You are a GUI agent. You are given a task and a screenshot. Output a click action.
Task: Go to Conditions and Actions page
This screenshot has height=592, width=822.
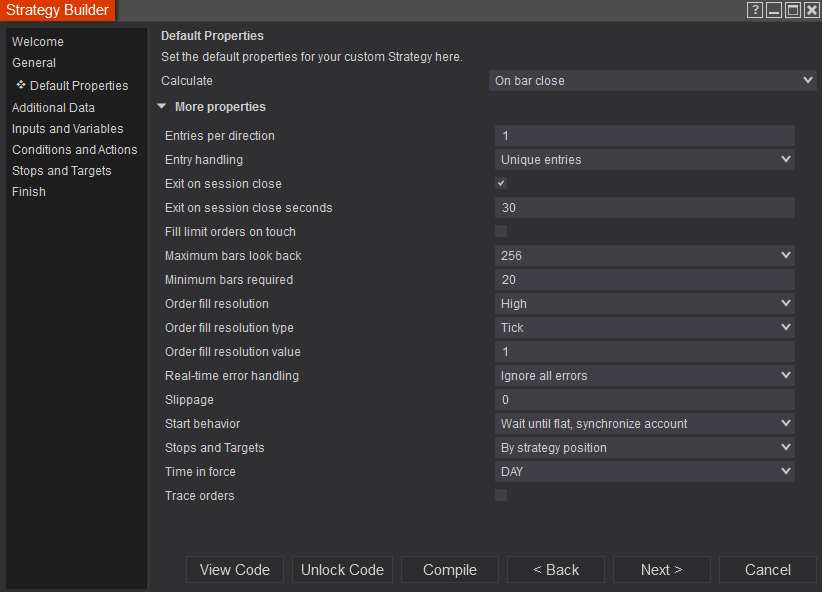[x=75, y=150]
